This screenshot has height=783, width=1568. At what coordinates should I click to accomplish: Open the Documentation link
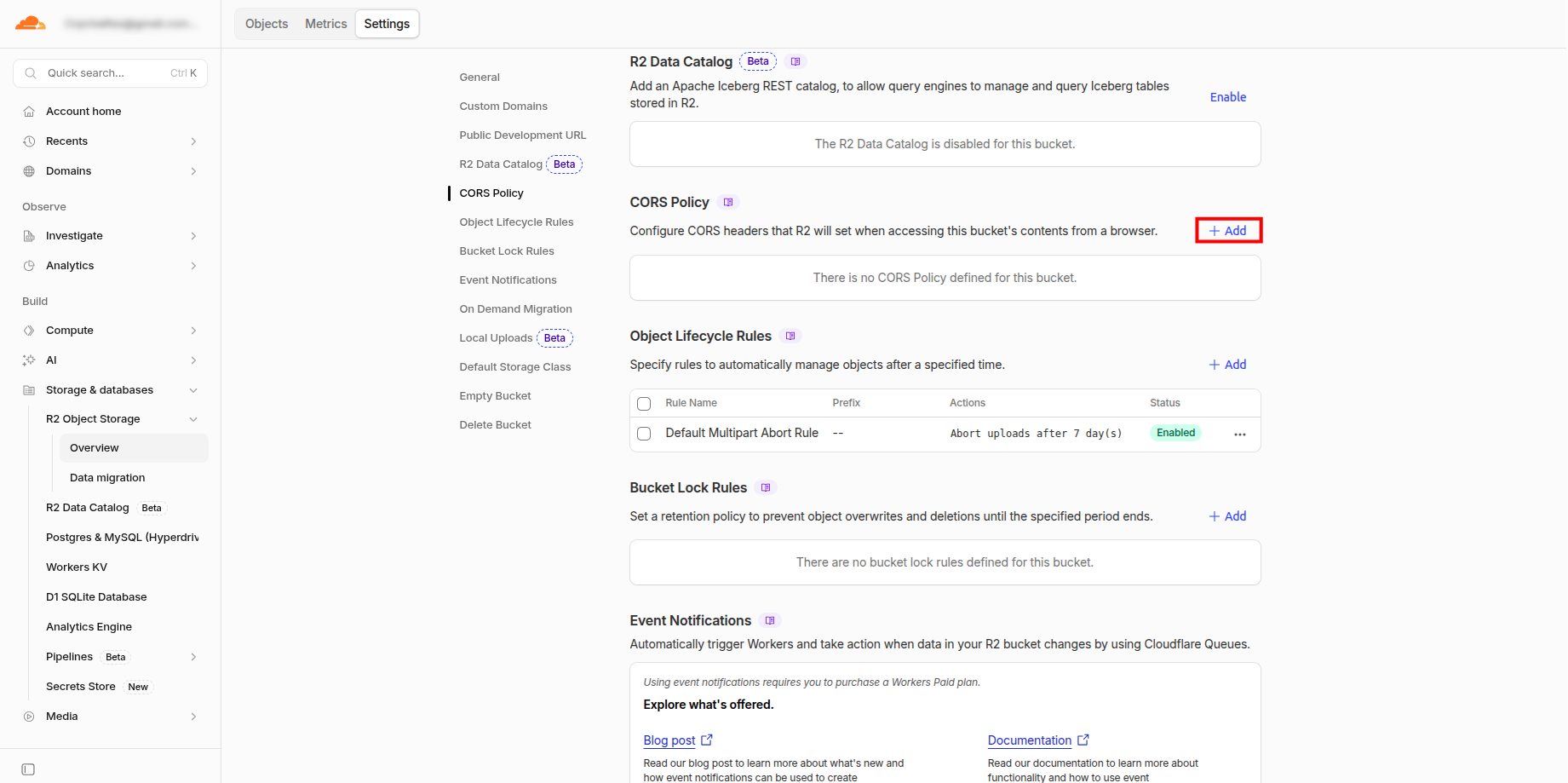[1030, 740]
